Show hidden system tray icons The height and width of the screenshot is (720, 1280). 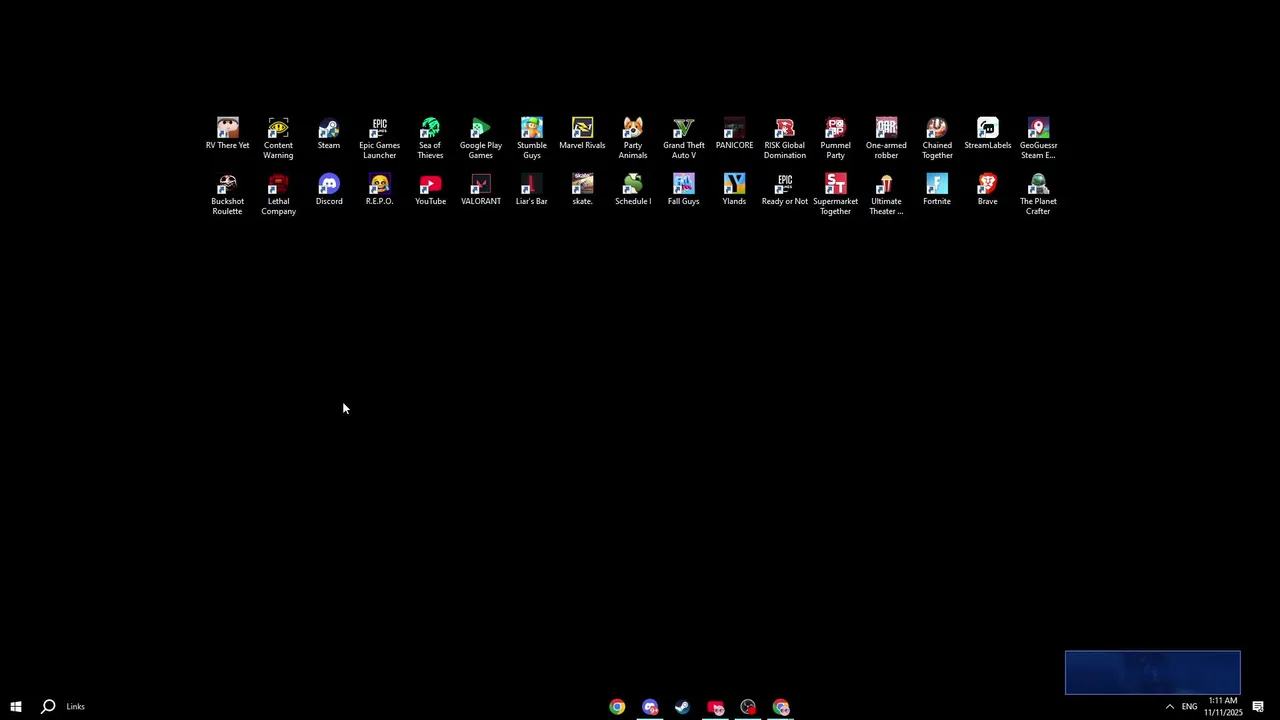pos(1170,706)
